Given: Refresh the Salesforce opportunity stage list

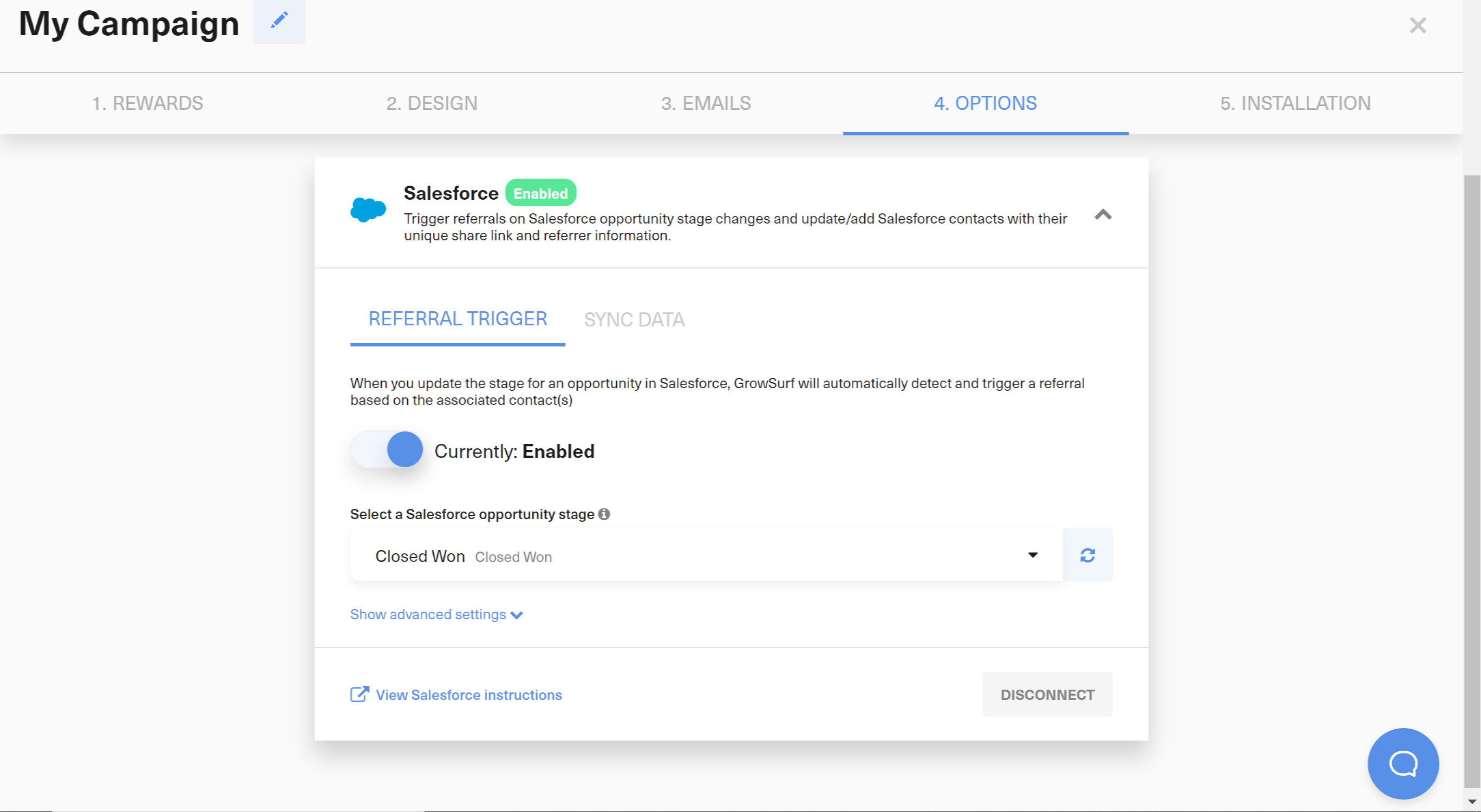Looking at the screenshot, I should [x=1087, y=554].
